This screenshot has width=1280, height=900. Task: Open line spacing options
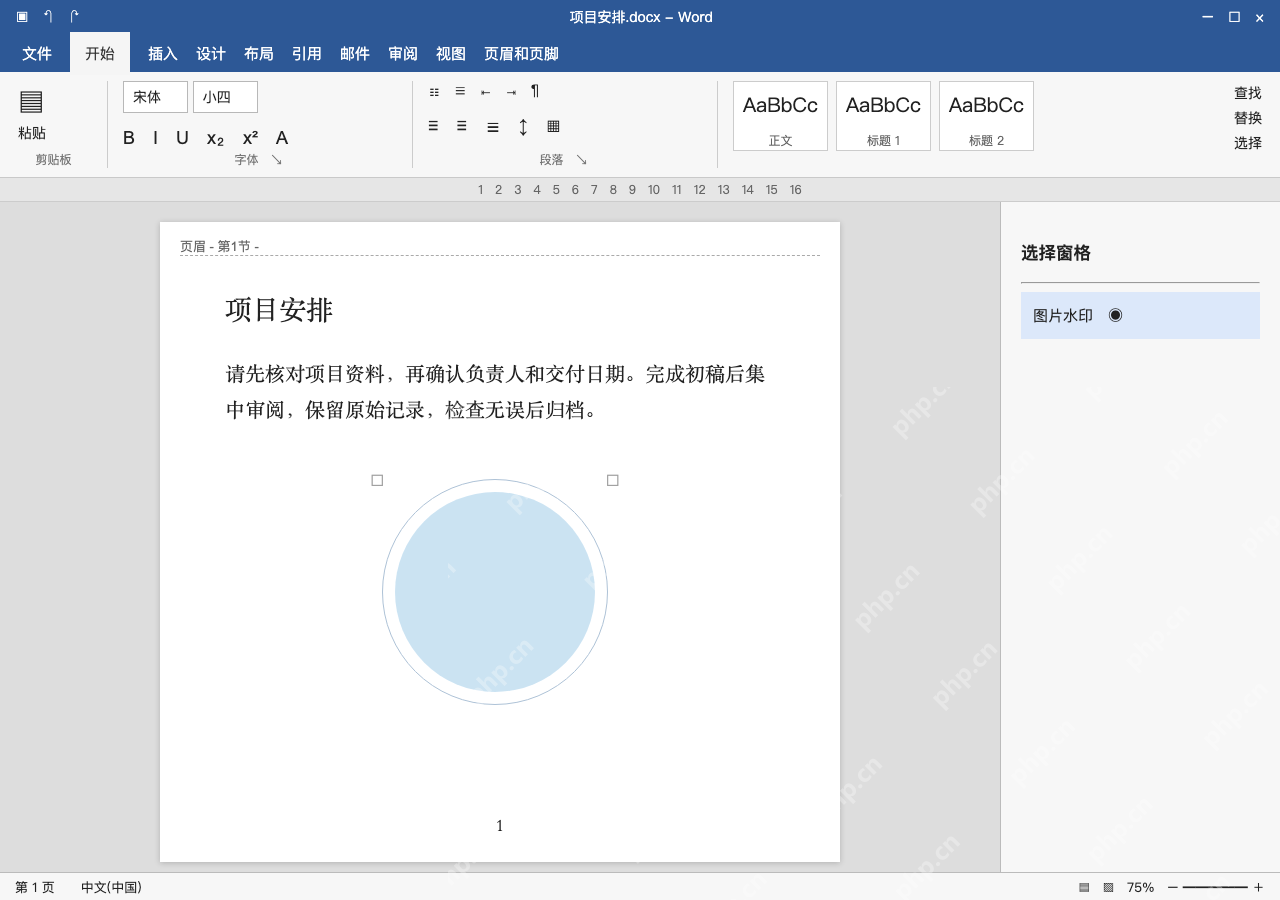523,127
